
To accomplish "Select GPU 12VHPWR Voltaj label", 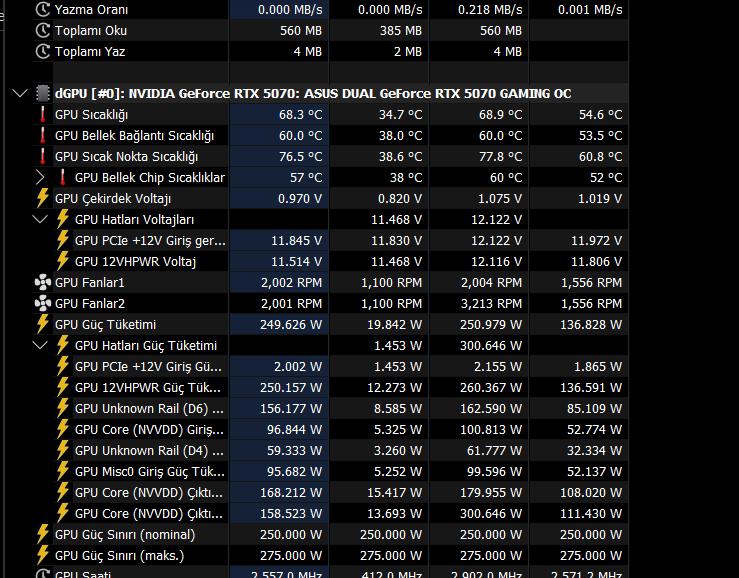I will point(135,262).
